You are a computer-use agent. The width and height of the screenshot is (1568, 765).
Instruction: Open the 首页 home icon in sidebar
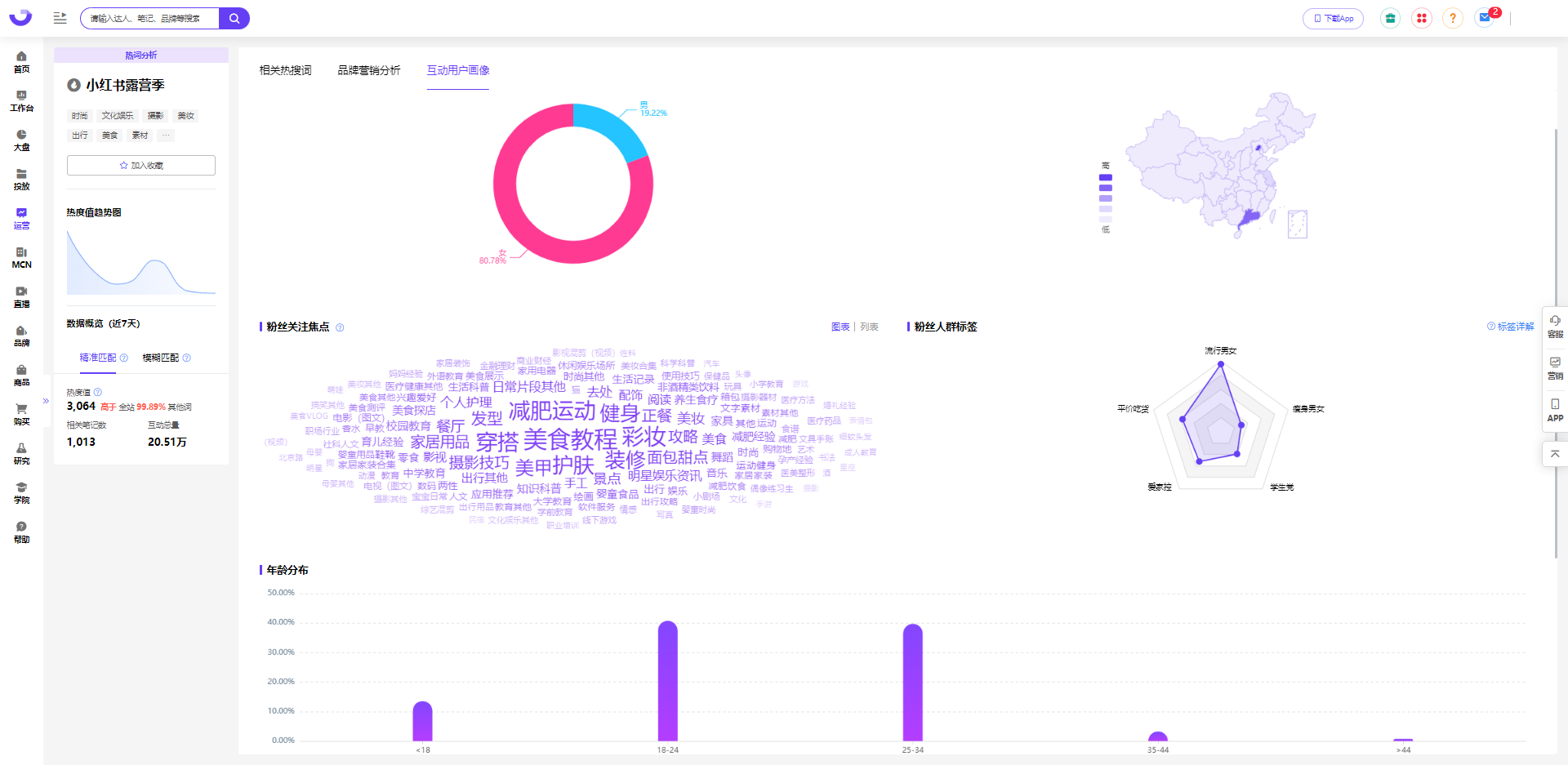pos(21,61)
